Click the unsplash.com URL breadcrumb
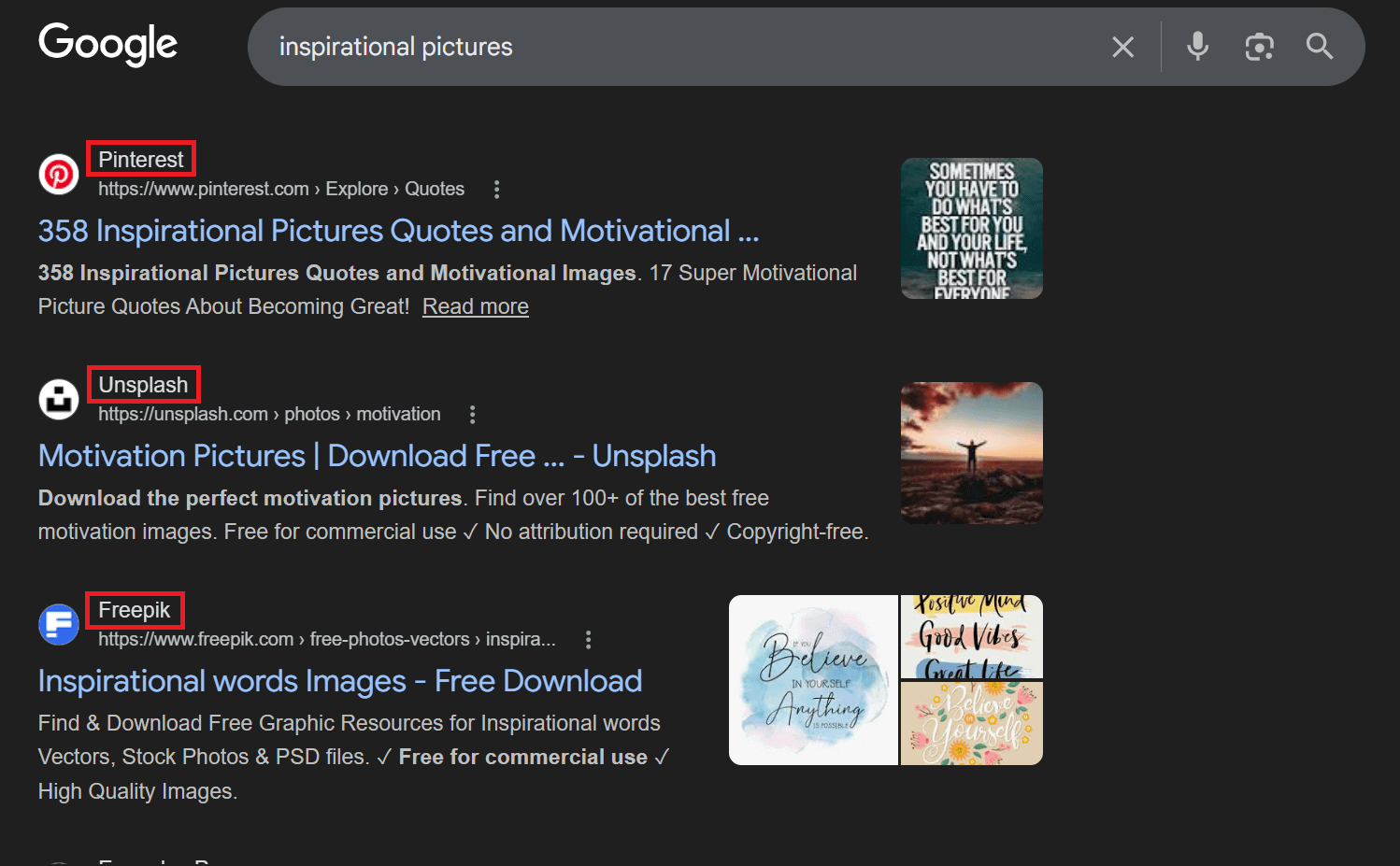The width and height of the screenshot is (1400, 866). pos(269,414)
